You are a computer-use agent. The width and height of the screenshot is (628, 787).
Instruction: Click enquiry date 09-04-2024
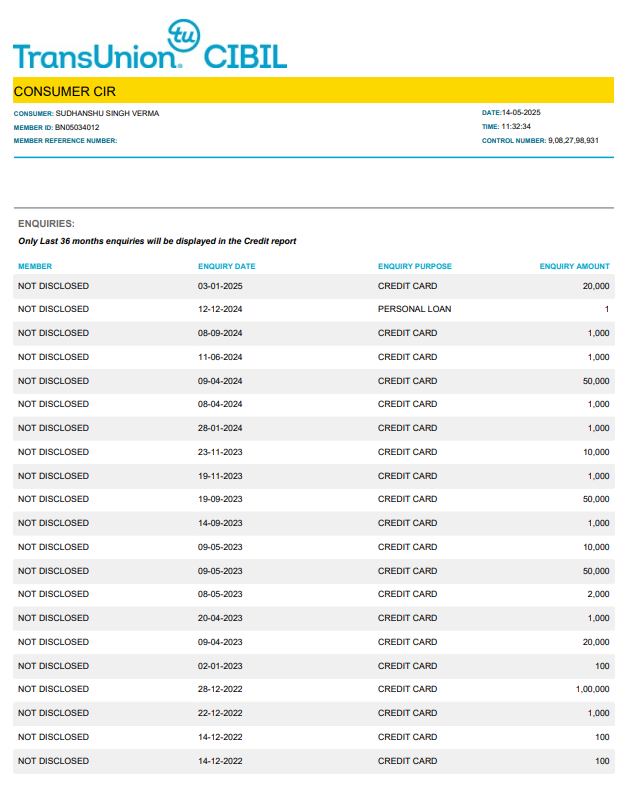[x=220, y=381]
